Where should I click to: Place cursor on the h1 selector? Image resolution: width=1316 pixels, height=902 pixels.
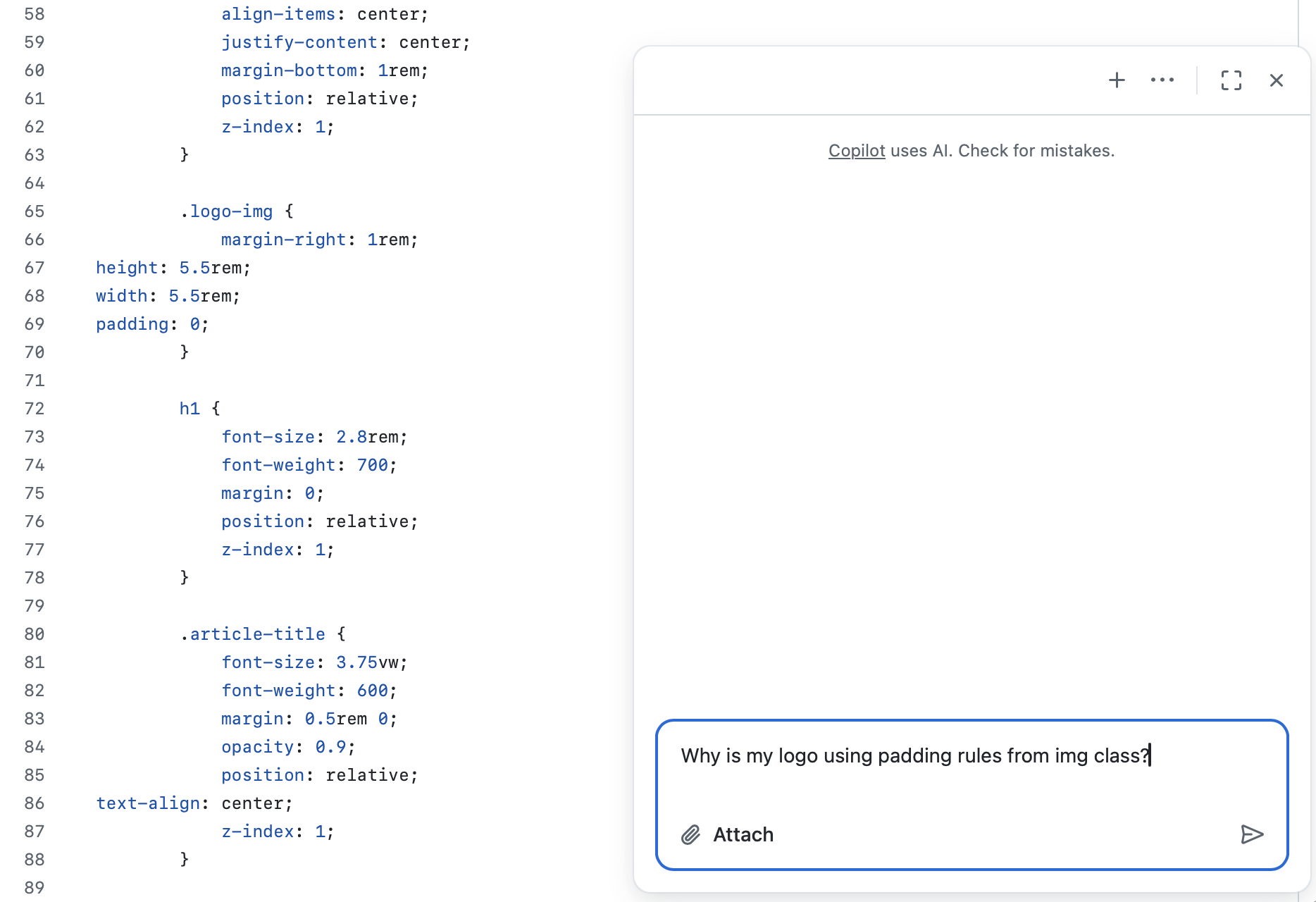(x=190, y=409)
